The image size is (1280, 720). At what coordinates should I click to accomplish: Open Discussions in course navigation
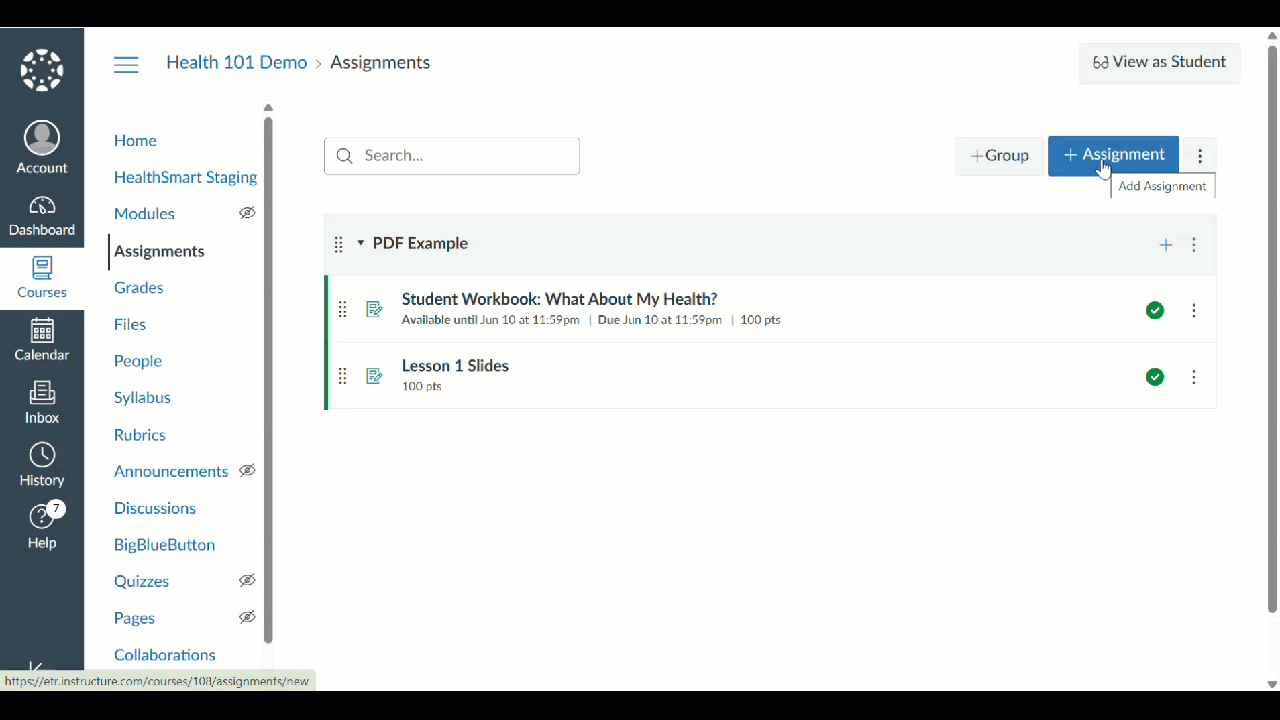coord(155,508)
